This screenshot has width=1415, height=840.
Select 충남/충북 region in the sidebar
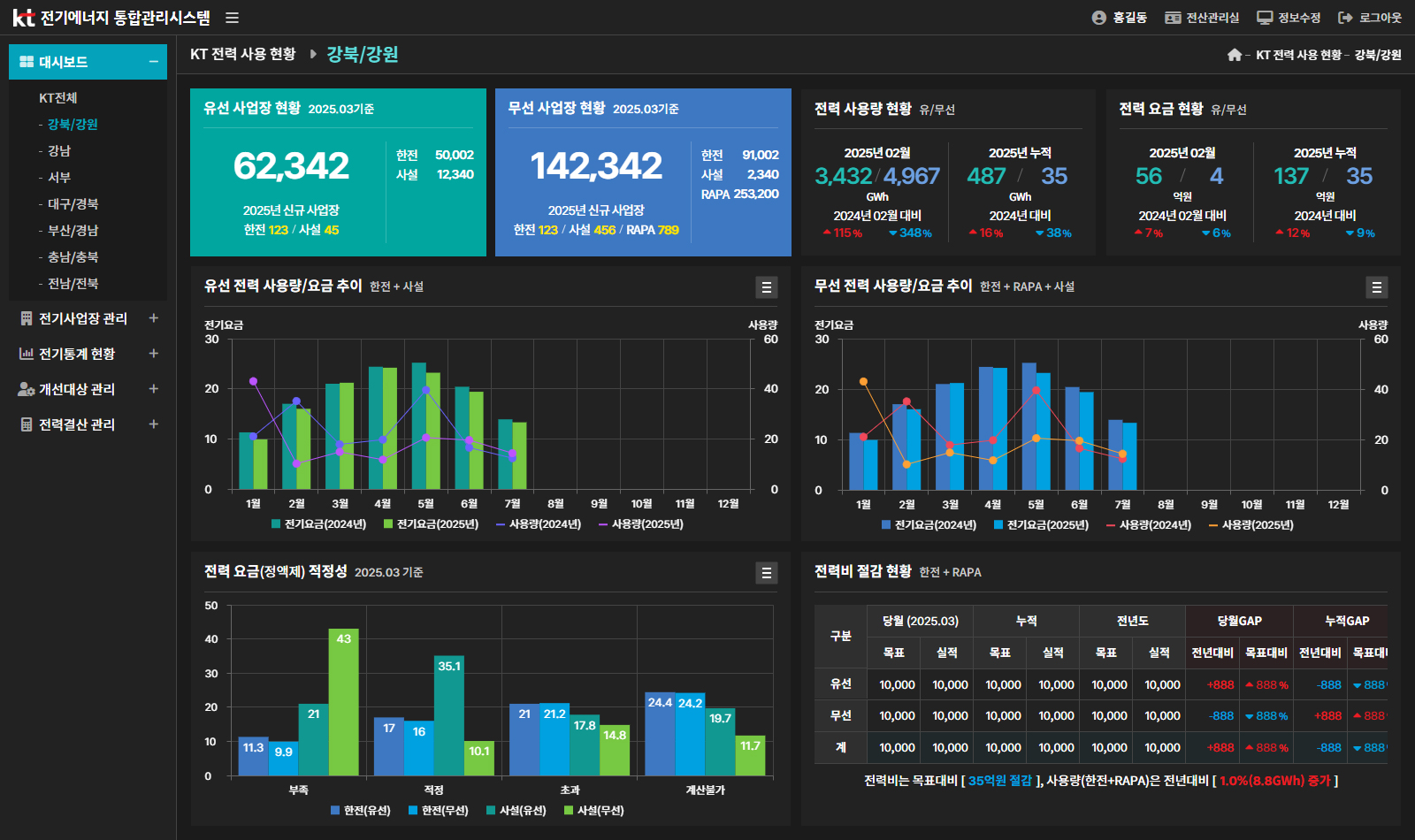(x=73, y=257)
